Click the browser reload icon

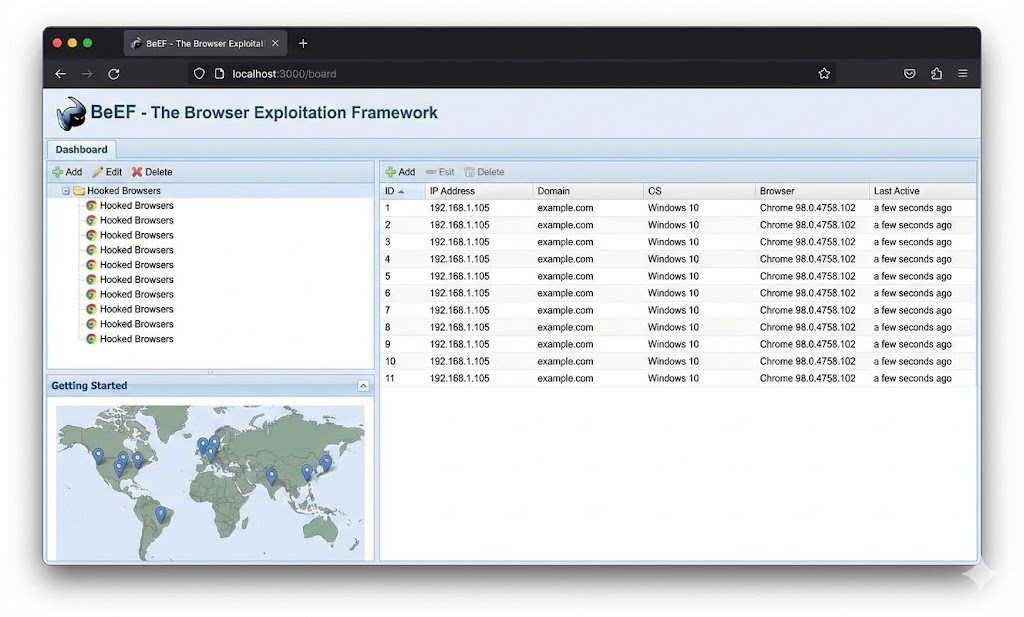click(114, 74)
